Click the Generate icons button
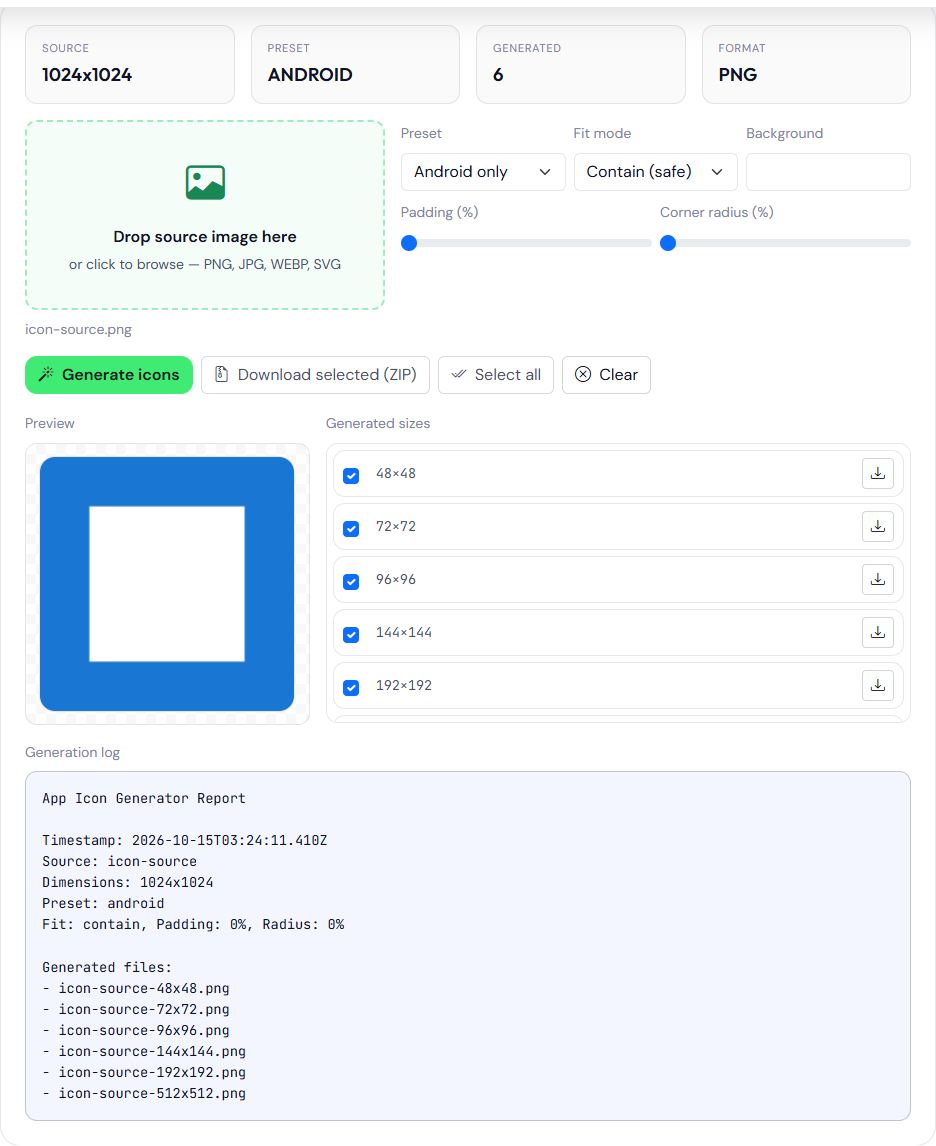 [109, 375]
